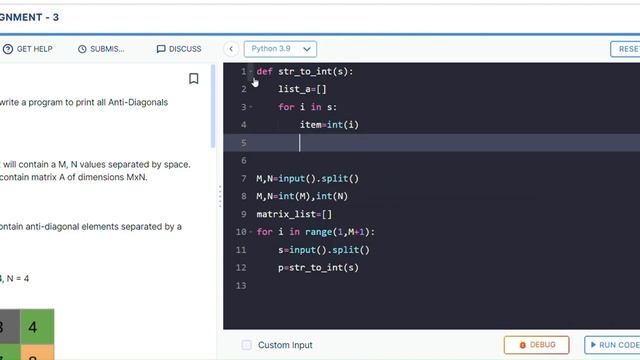This screenshot has height=360, width=640.
Task: Click code text 'p=str_to_int(s)' on line 12
Action: (x=318, y=268)
